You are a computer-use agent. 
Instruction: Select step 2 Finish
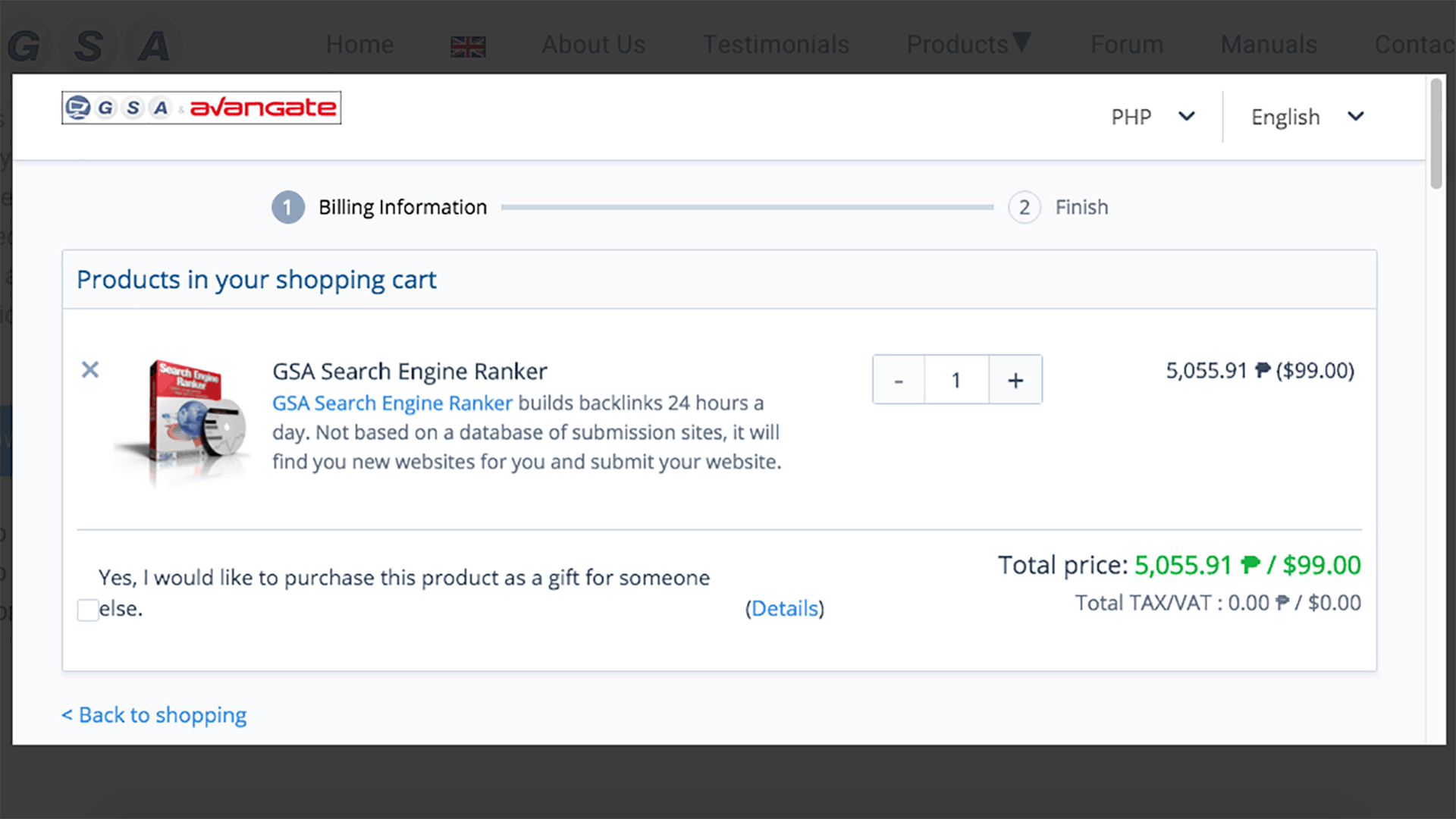(x=1058, y=207)
